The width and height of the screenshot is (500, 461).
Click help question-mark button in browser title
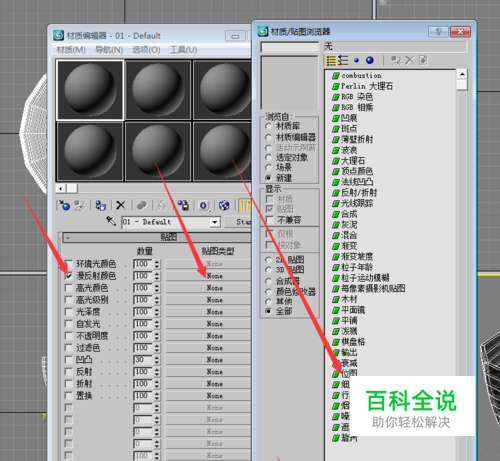[438, 32]
